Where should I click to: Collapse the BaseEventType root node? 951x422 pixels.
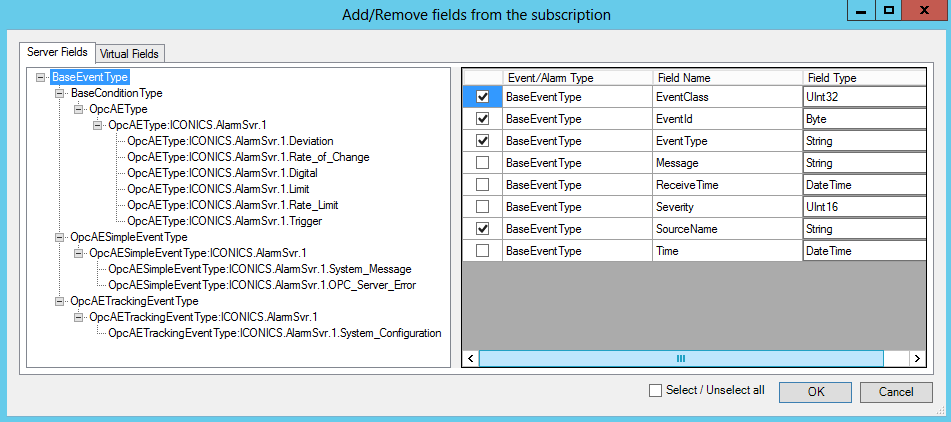coord(40,77)
